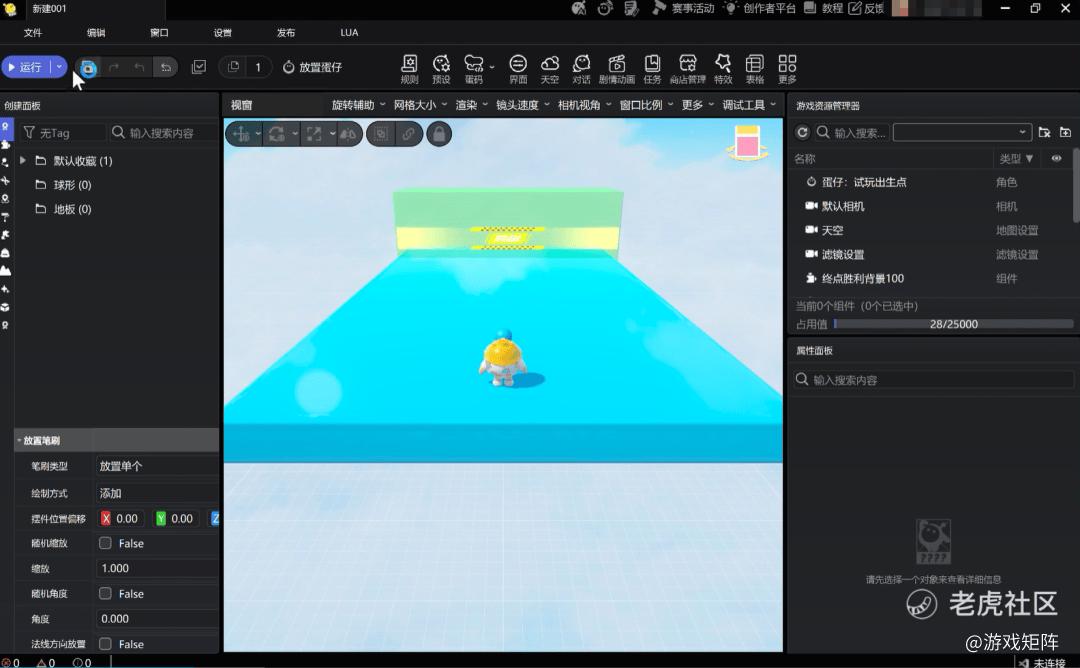Viewport: 1080px width, 668px height.
Task: Open the 发布 menu
Action: pyautogui.click(x=286, y=32)
